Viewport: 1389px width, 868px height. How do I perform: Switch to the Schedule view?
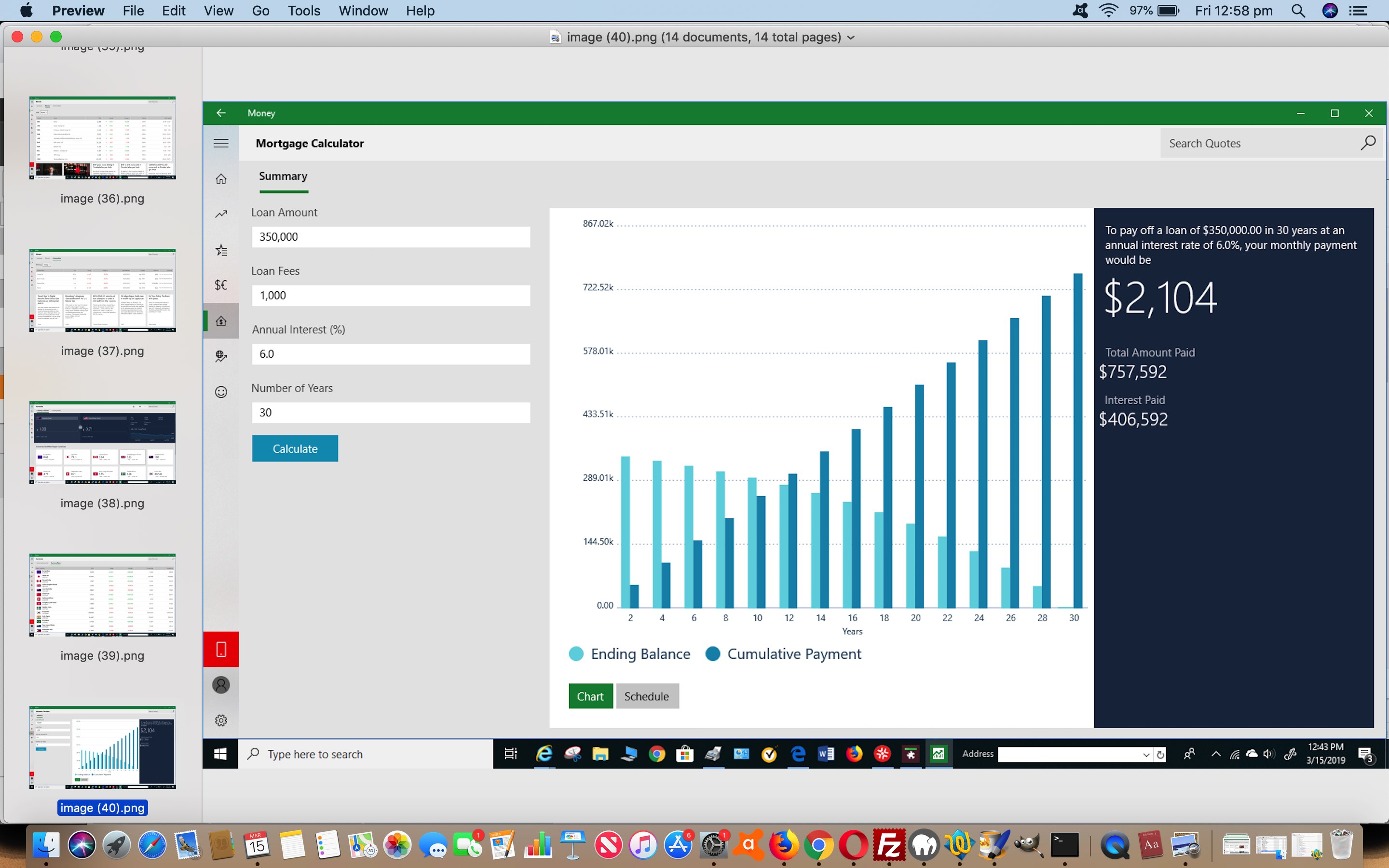pos(647,696)
